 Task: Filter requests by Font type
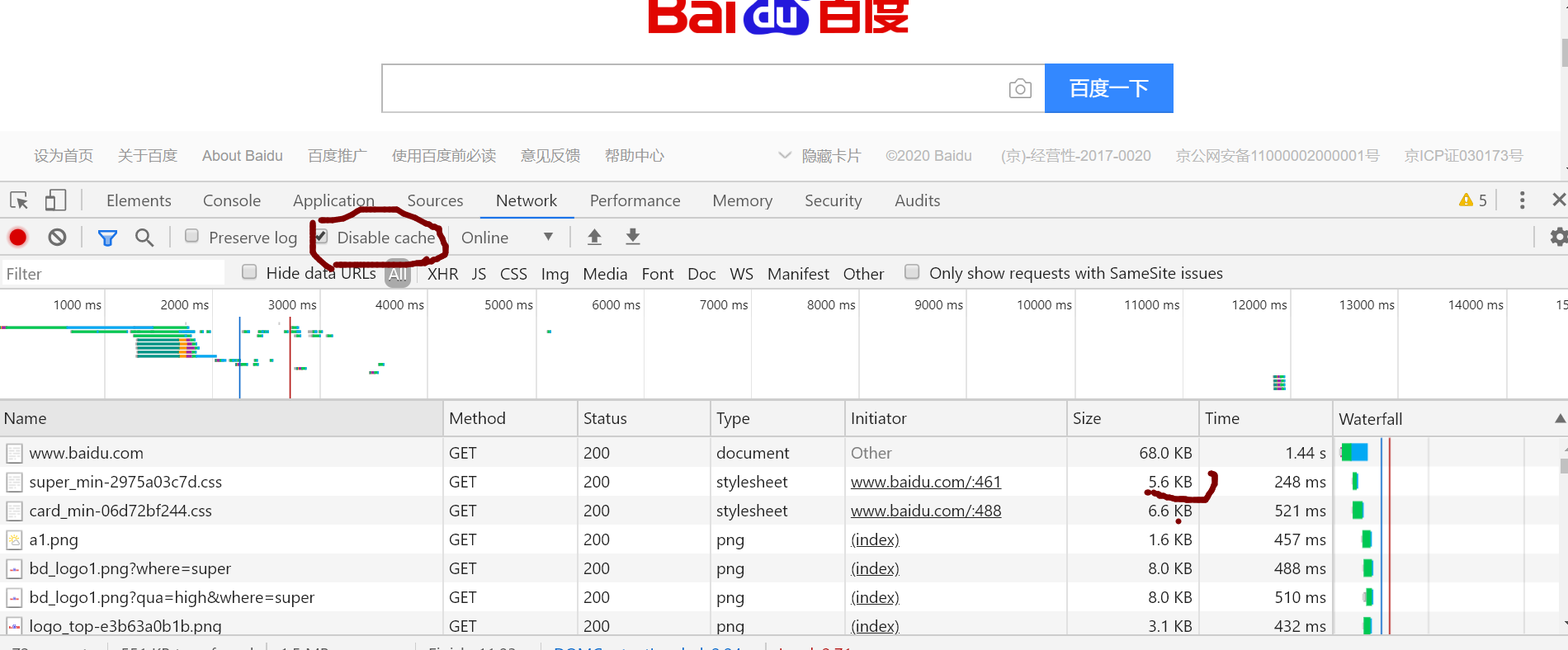658,274
